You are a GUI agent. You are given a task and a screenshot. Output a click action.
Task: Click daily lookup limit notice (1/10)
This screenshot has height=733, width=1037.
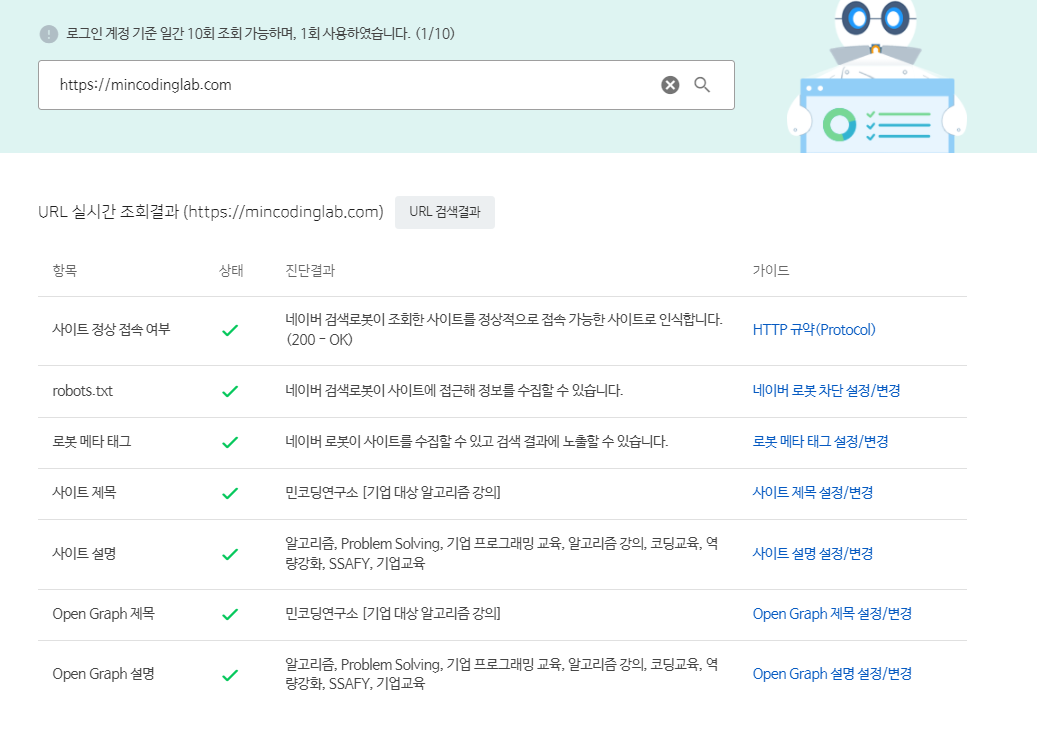261,34
